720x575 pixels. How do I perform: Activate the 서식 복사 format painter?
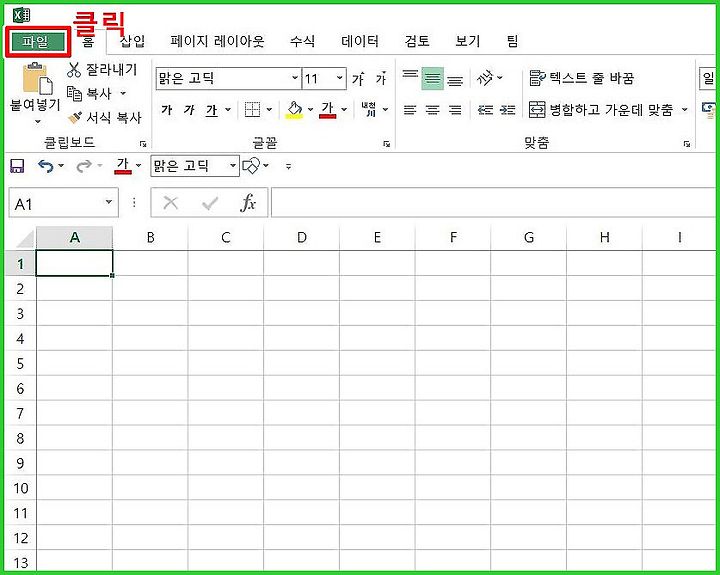pos(105,118)
